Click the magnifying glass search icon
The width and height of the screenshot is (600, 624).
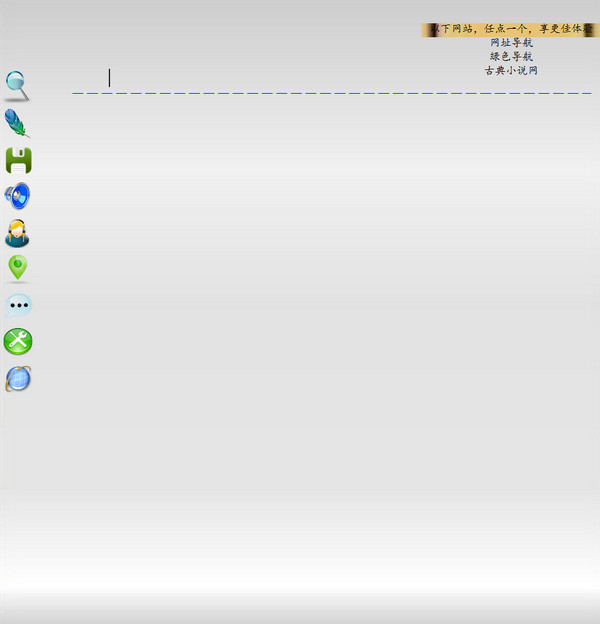click(x=17, y=86)
